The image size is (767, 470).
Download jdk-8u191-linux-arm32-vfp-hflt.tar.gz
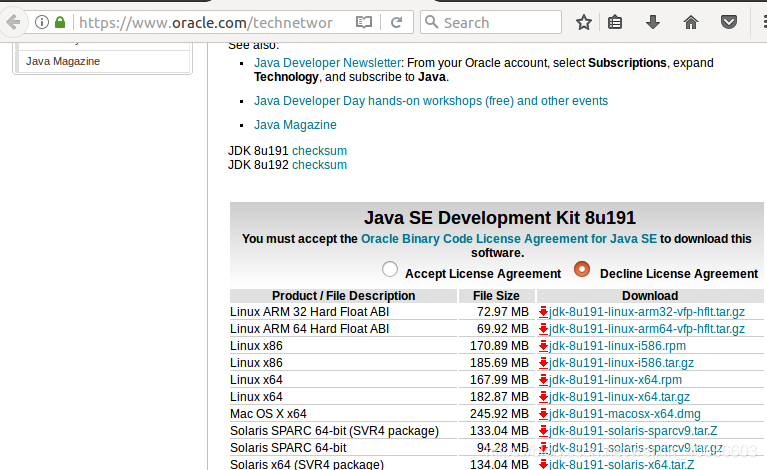tap(647, 312)
